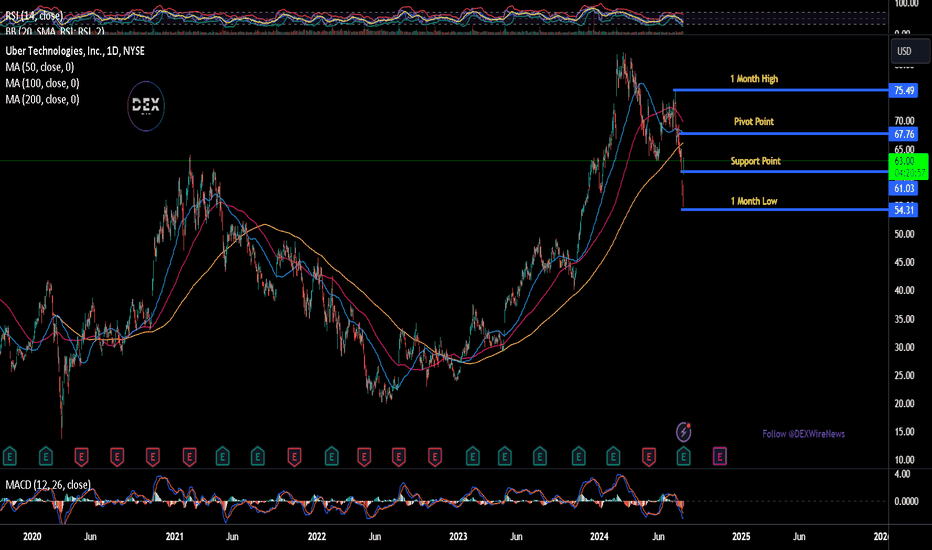The height and width of the screenshot is (550, 932).
Task: Click the 2025 label on the time axis
Action: coord(741,536)
